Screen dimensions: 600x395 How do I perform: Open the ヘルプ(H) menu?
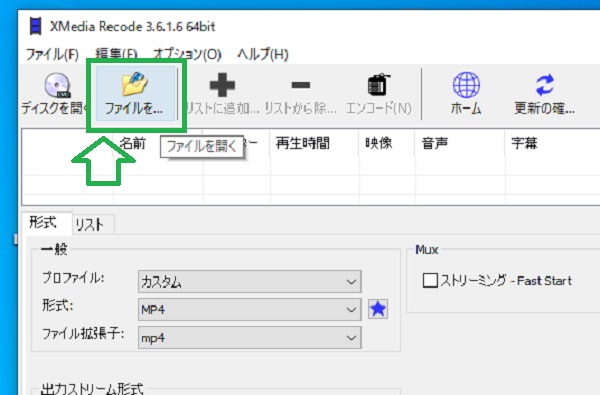(263, 54)
